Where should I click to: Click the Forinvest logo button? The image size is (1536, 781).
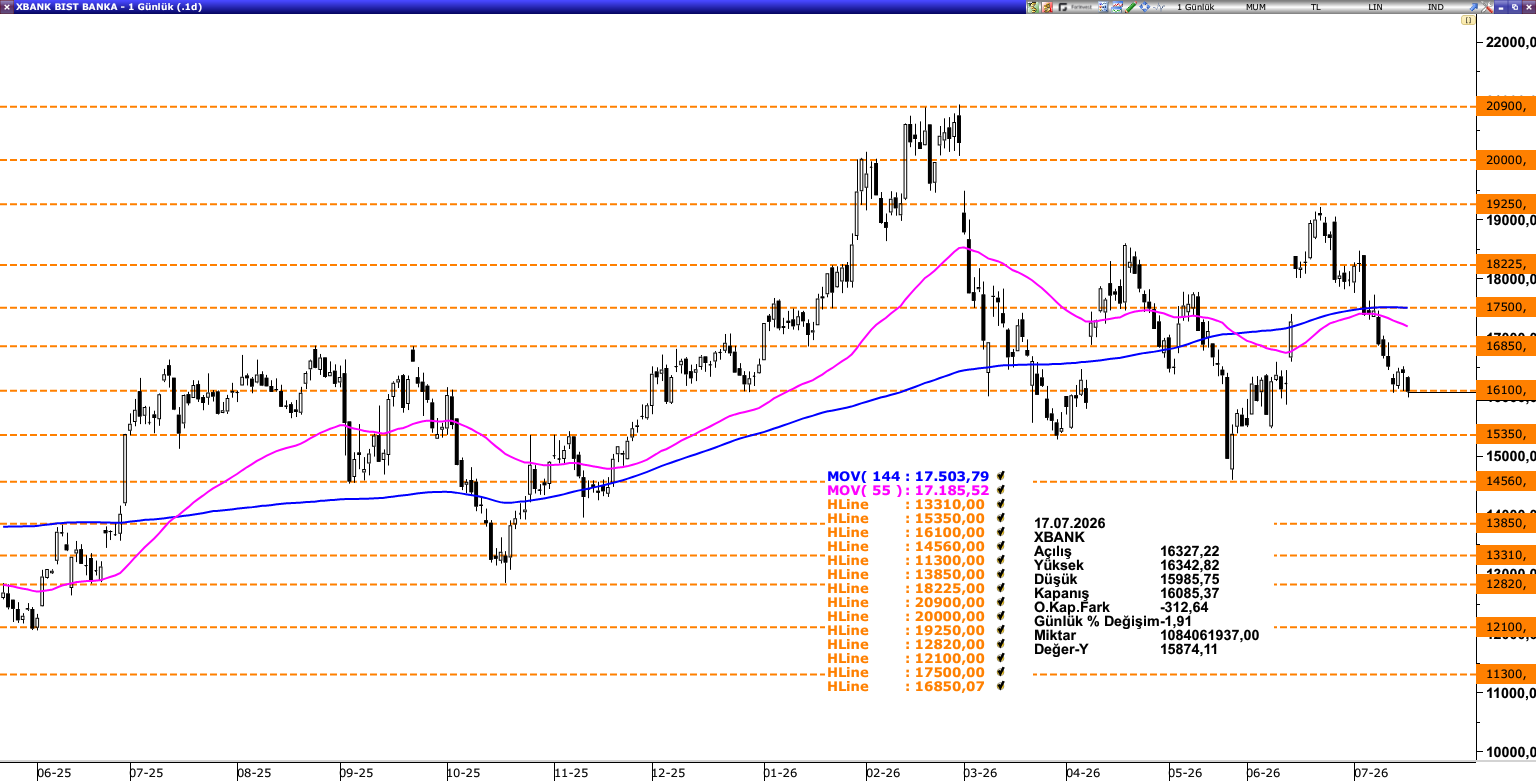[1075, 7]
